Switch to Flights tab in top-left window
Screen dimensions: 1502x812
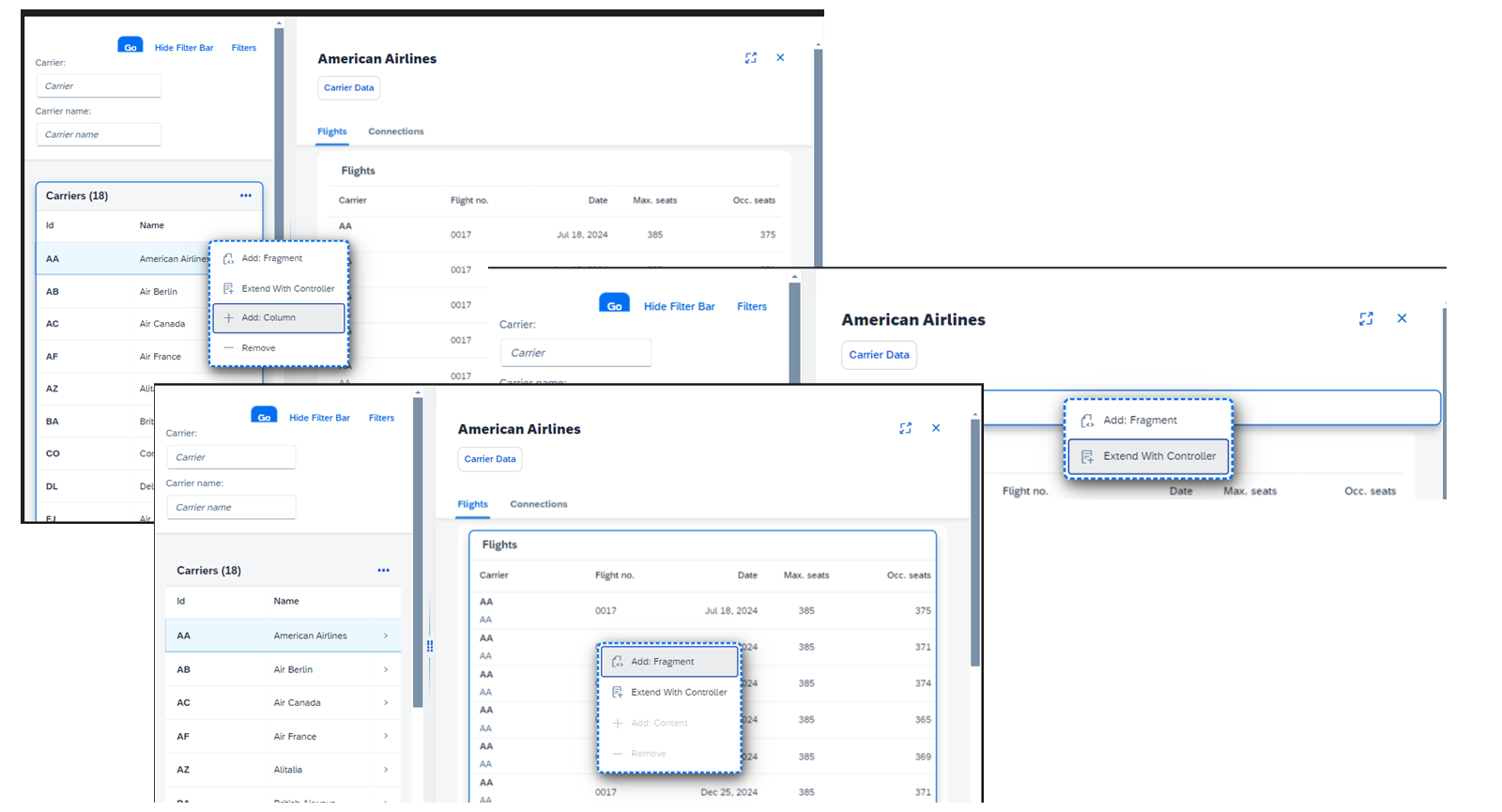point(332,131)
